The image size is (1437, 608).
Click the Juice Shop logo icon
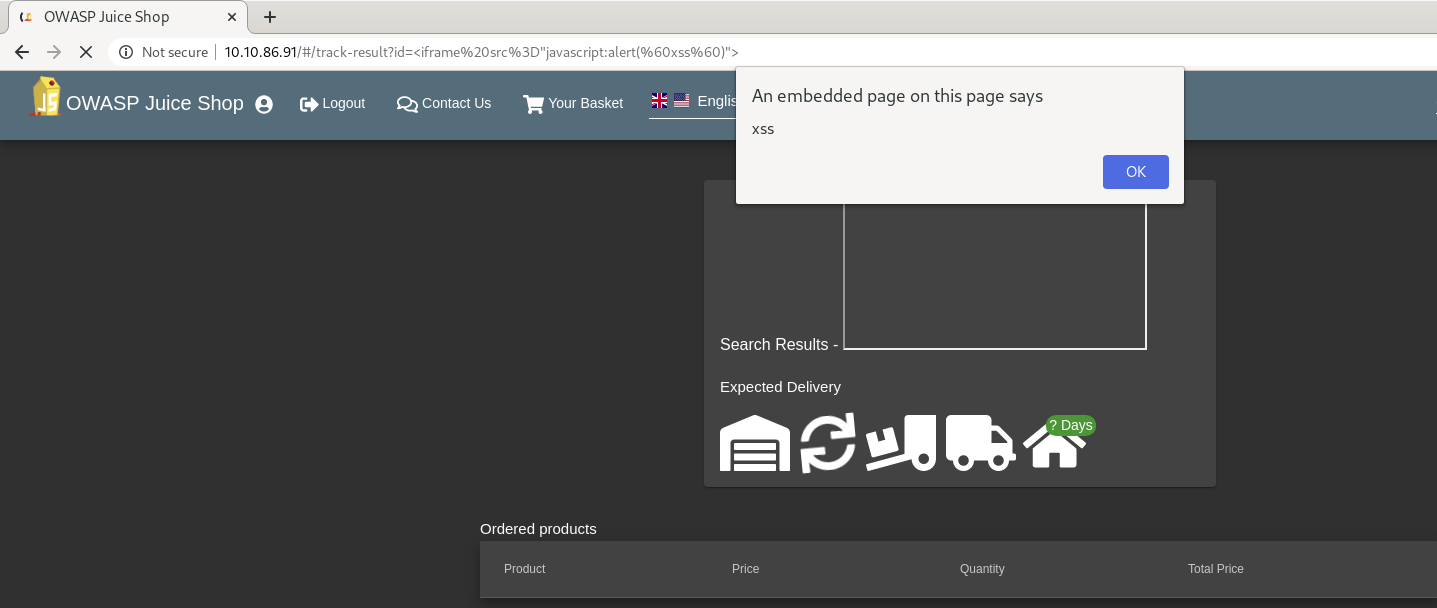coord(46,98)
